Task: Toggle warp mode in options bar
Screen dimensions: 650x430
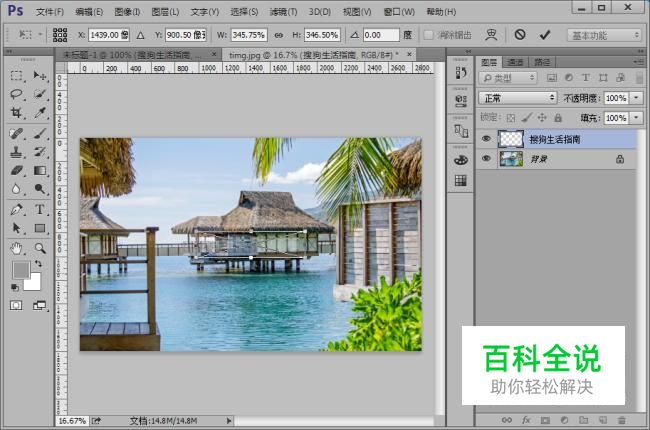Action: click(x=491, y=35)
